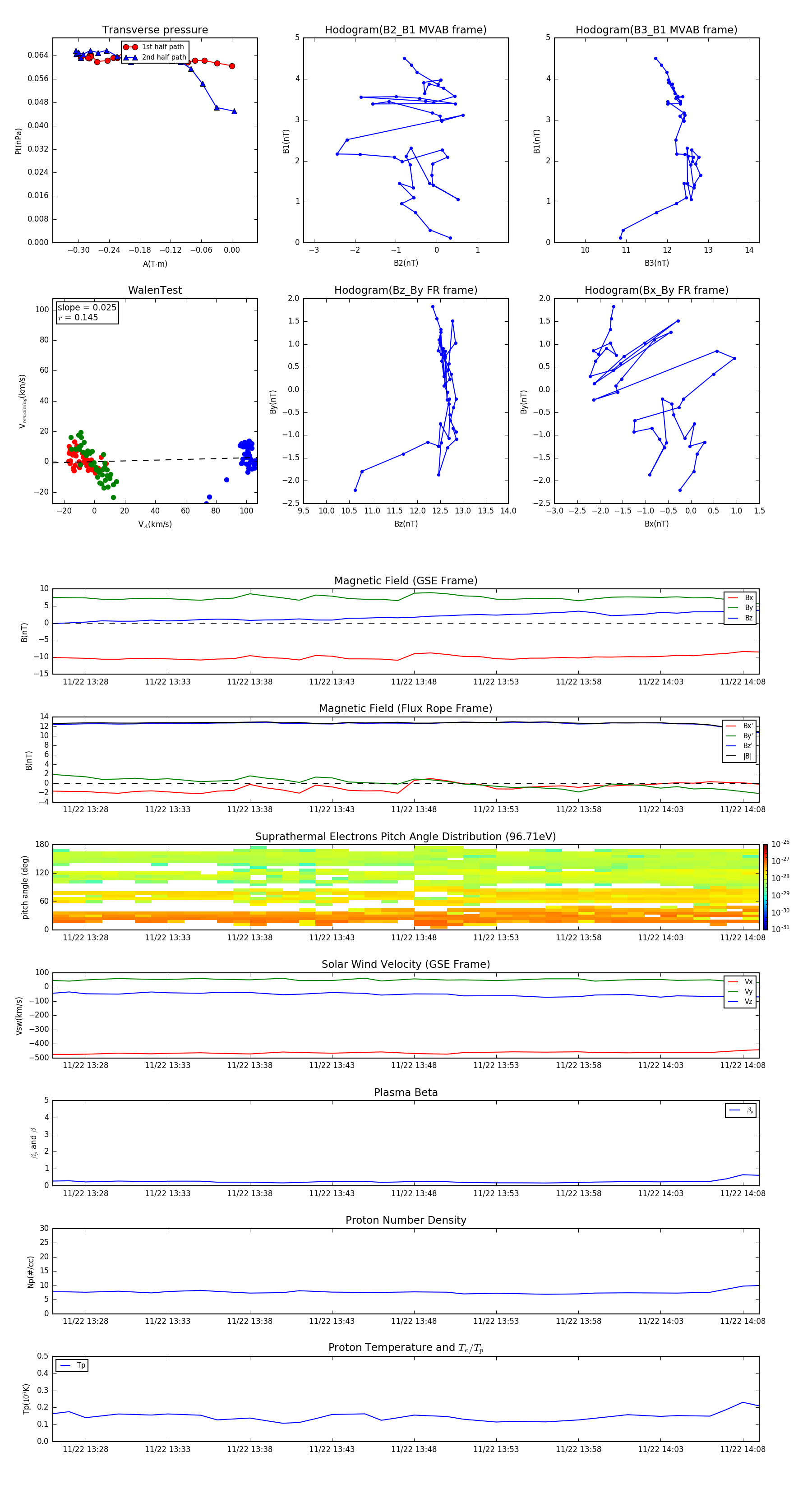
Task: Click the 'B2(nT)' x-axis label
Action: pyautogui.click(x=406, y=264)
